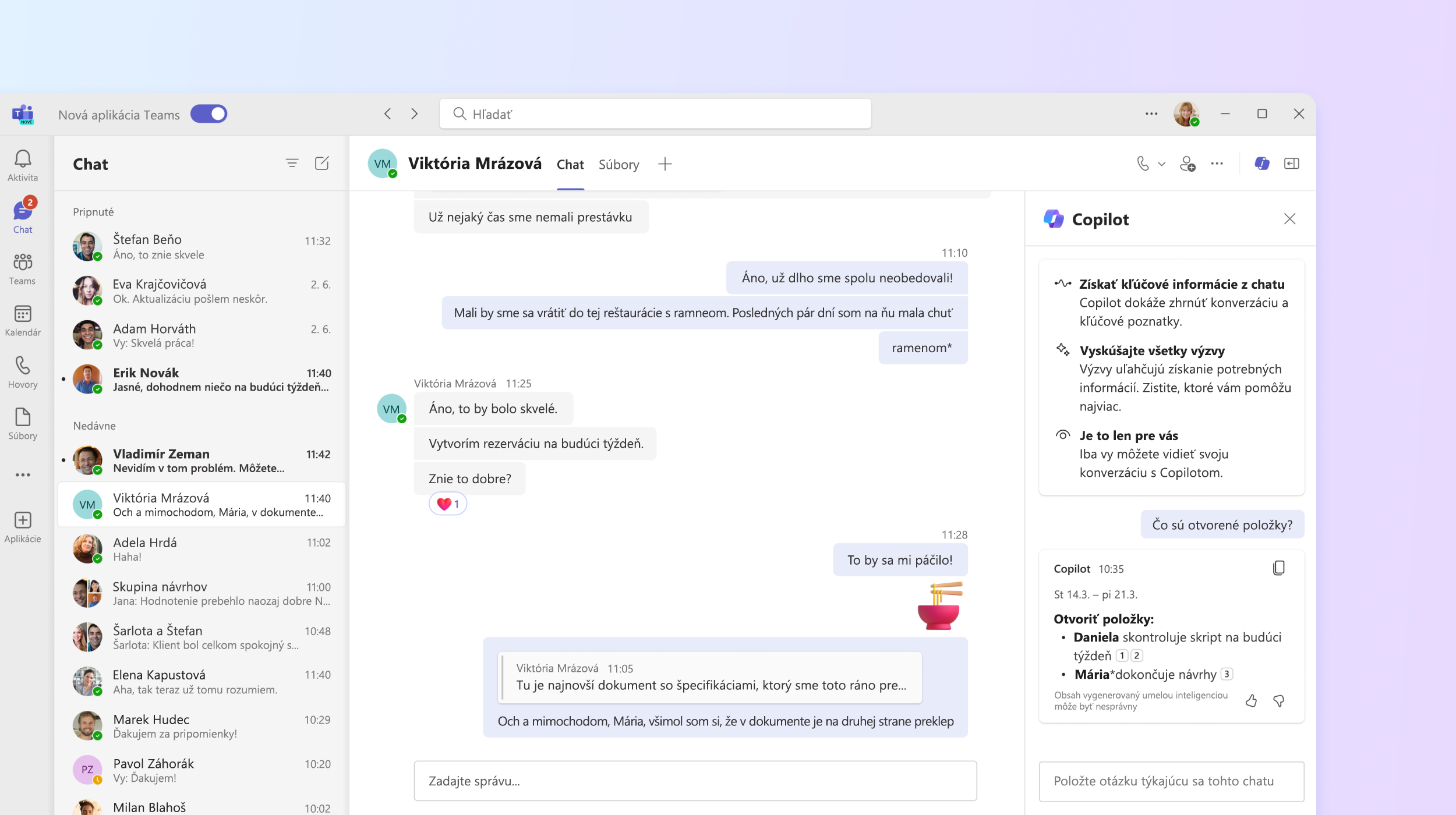Open Skupina návrhov group chat

tap(202, 593)
